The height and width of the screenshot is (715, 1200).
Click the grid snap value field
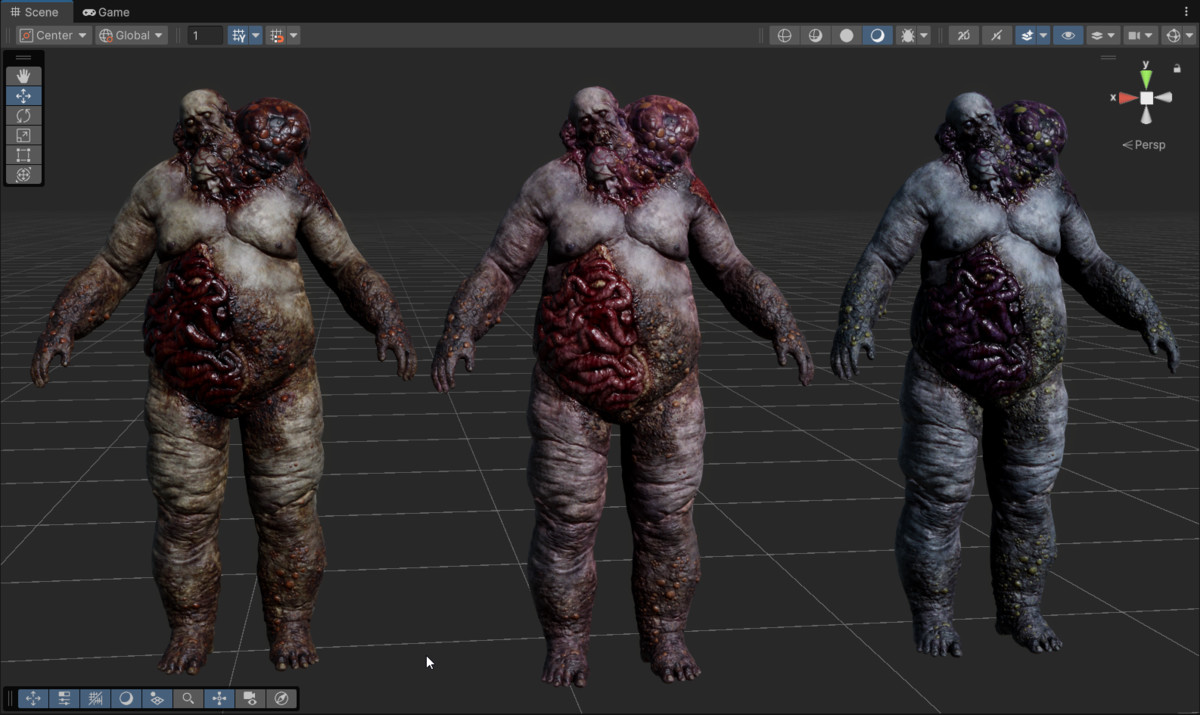[x=205, y=35]
